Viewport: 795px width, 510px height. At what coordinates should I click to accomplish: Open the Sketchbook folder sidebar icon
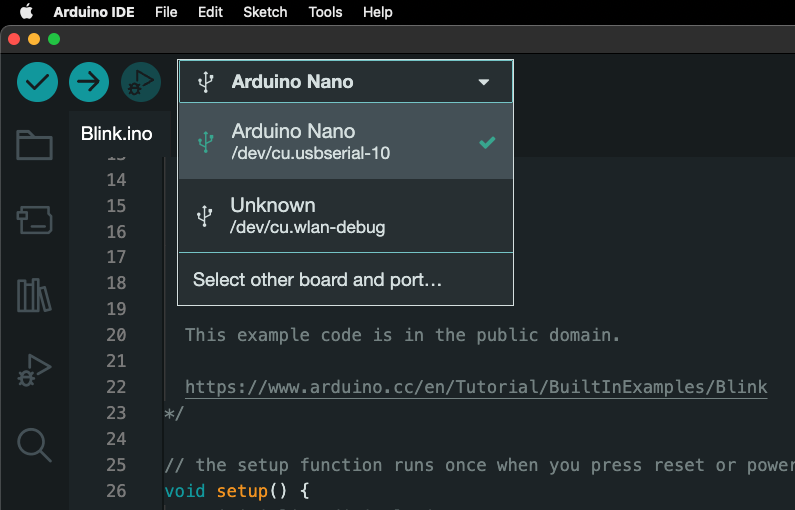pos(34,145)
